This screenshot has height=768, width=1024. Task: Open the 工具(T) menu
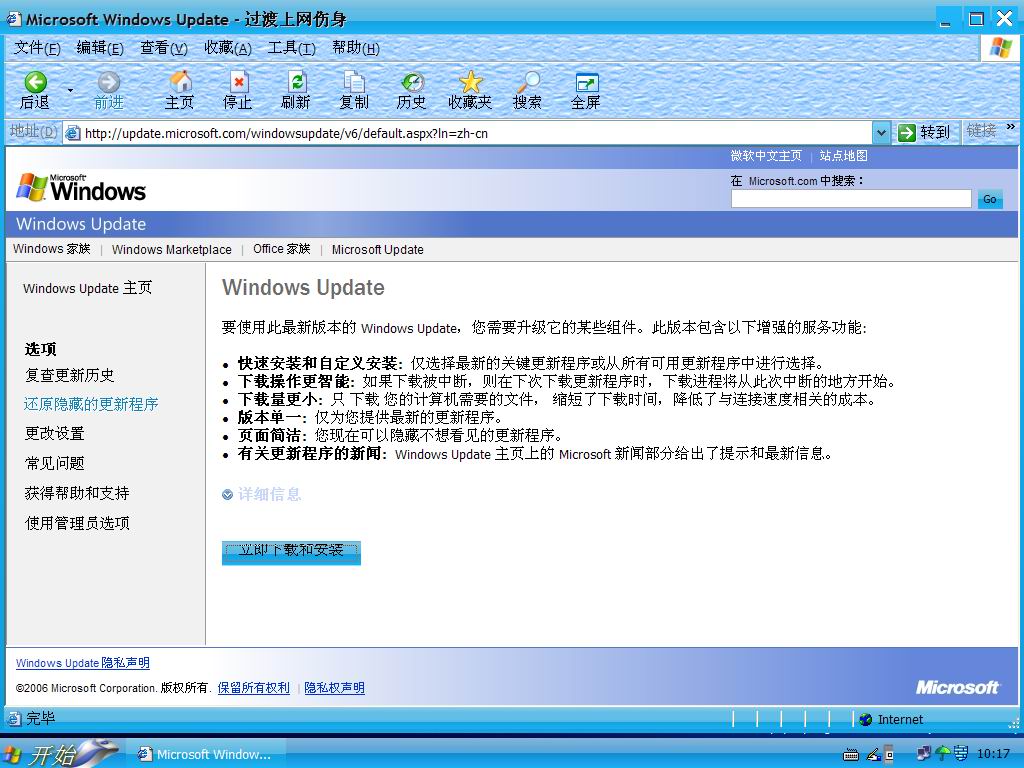(x=291, y=48)
